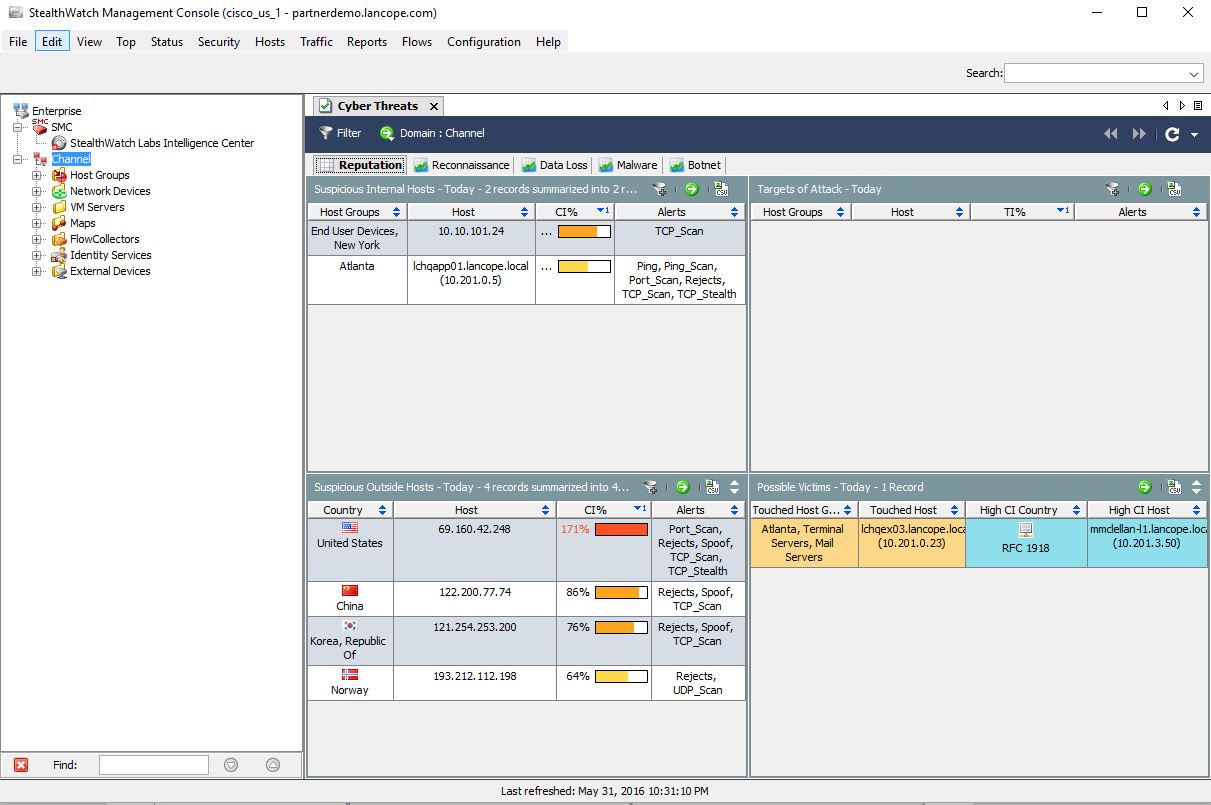The width and height of the screenshot is (1211, 805).
Task: Select the Reputation tab
Action: [360, 165]
